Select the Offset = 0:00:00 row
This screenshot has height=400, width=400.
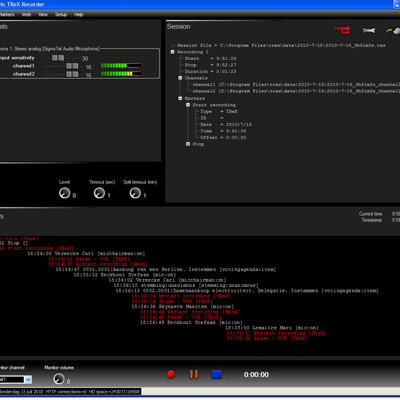[223, 137]
